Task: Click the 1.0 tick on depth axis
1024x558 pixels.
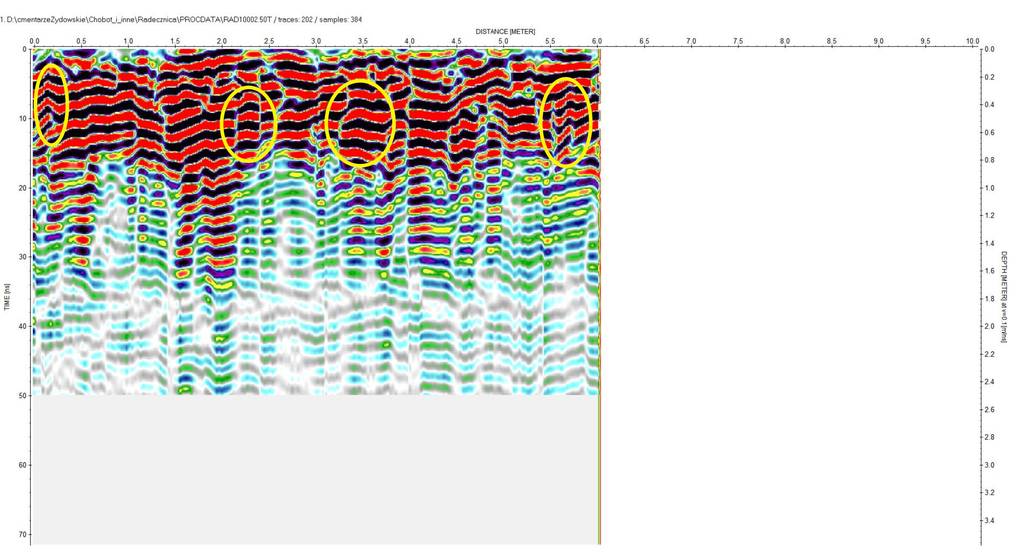Action: point(989,188)
